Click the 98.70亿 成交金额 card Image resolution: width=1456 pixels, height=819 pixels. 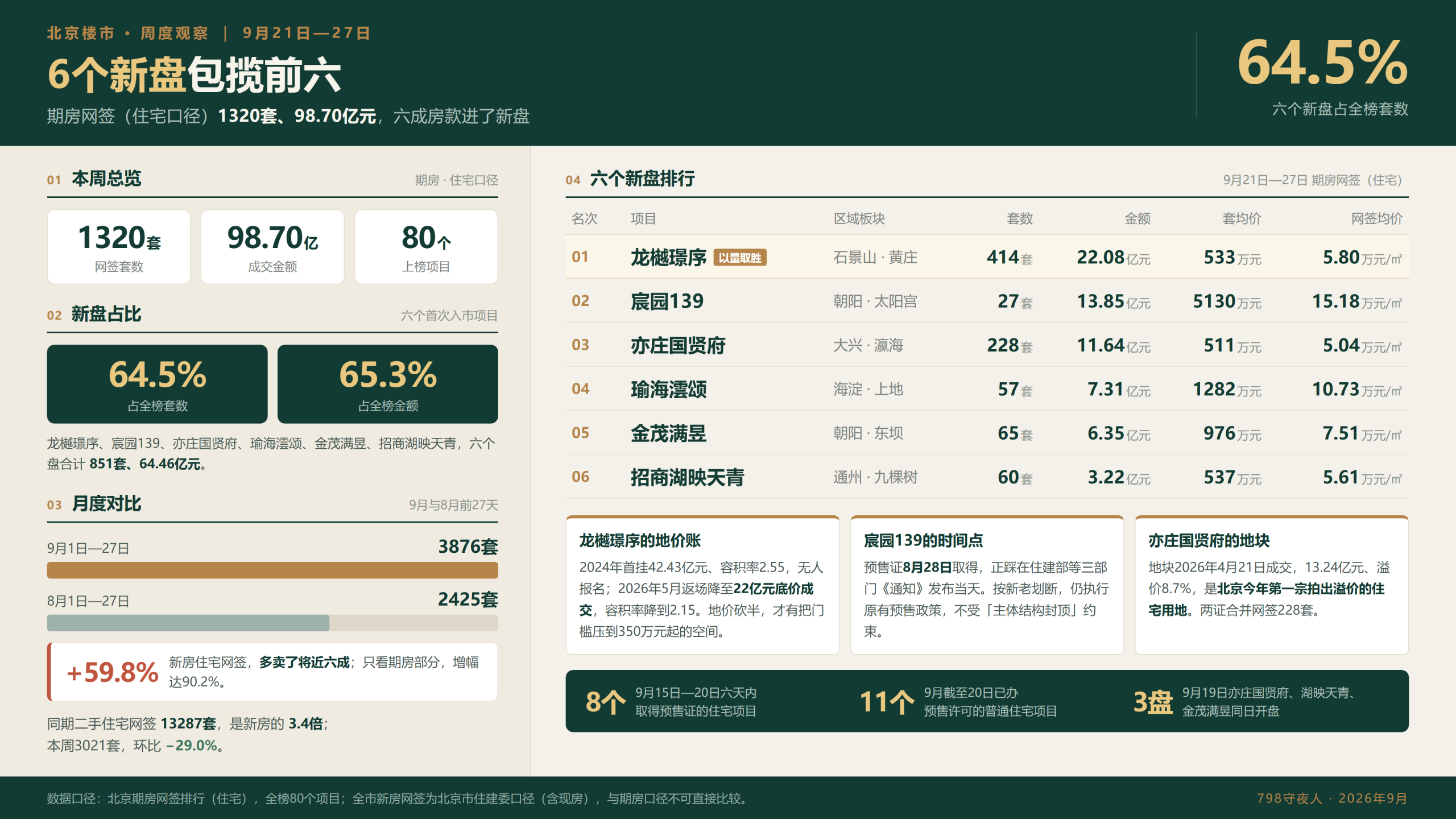(x=272, y=247)
